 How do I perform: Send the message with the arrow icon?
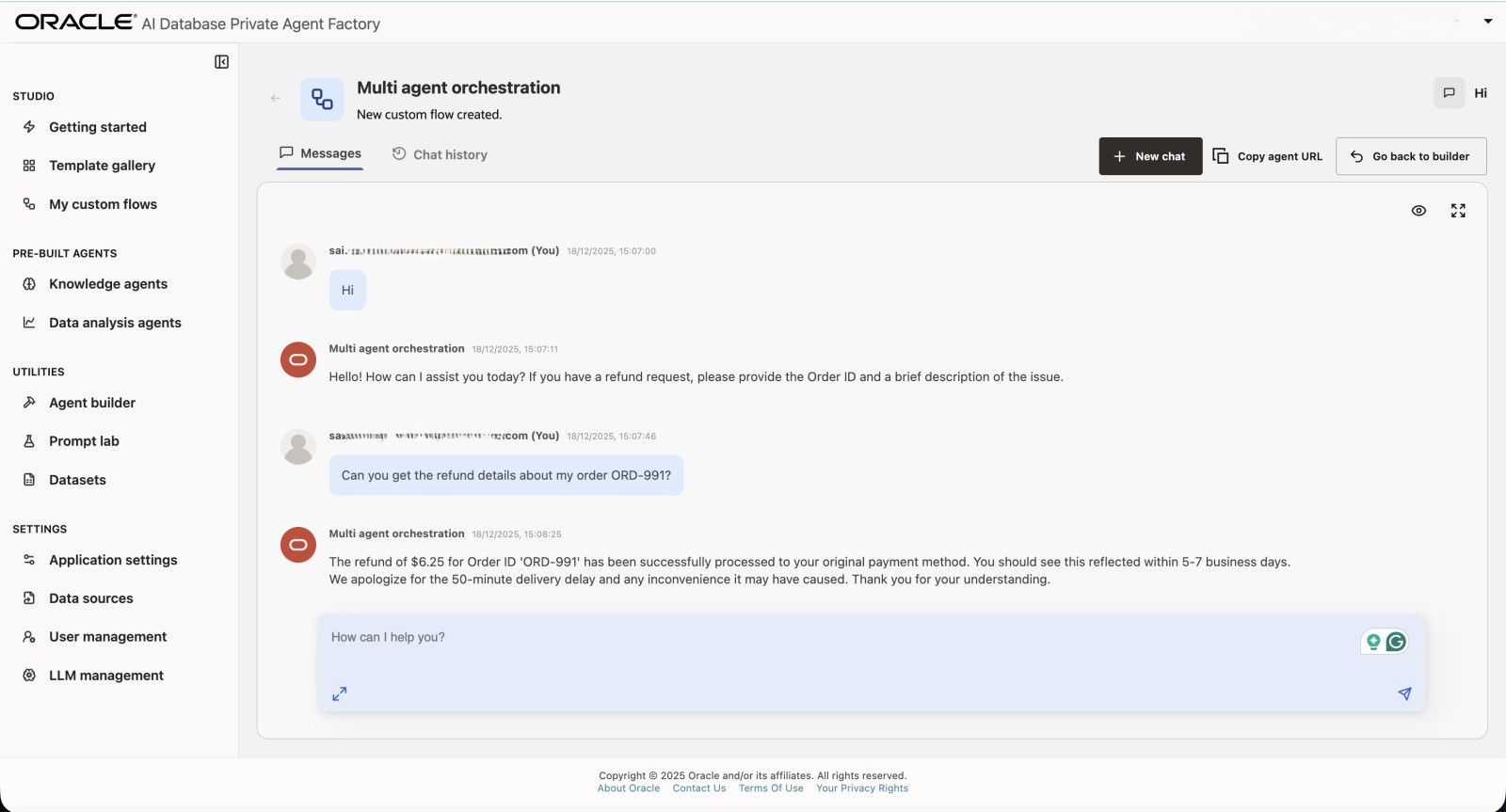1404,693
